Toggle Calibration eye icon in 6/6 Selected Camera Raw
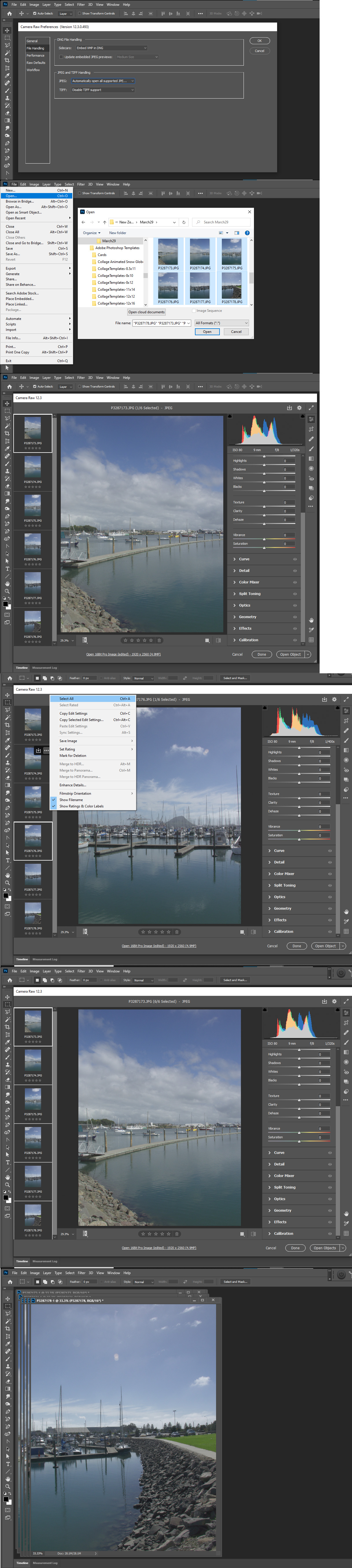The height and width of the screenshot is (1568, 352). (330, 1234)
